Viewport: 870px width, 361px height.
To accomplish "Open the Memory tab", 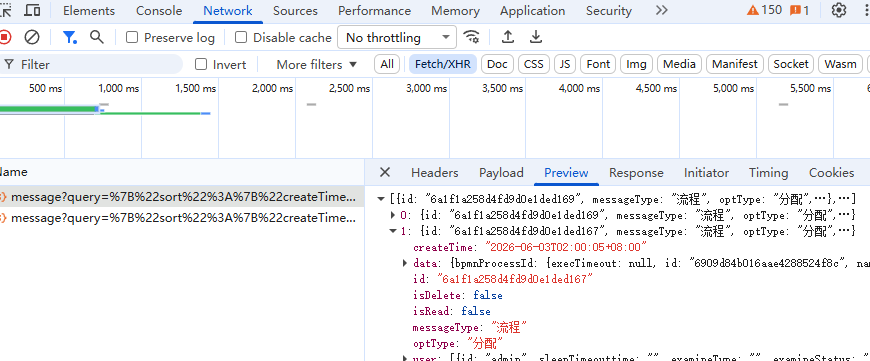I will coord(455,11).
